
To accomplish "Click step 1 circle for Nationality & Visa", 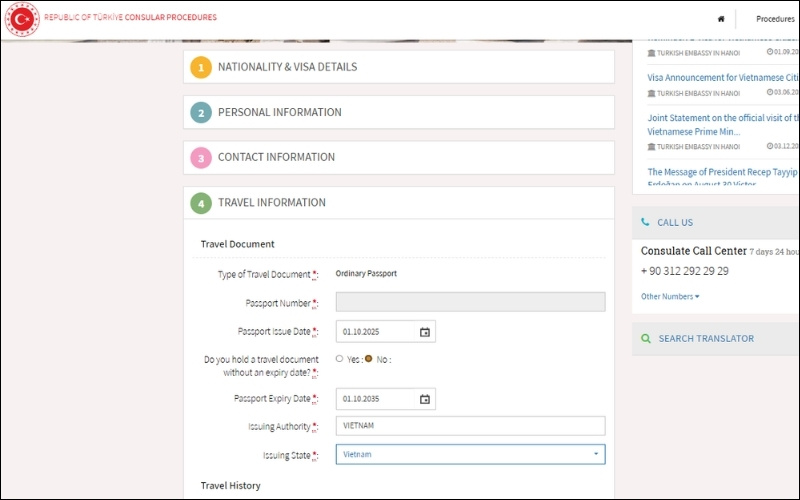I will (x=201, y=67).
